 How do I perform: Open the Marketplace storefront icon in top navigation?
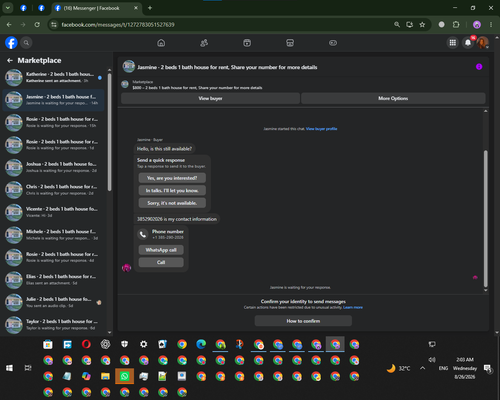point(290,43)
